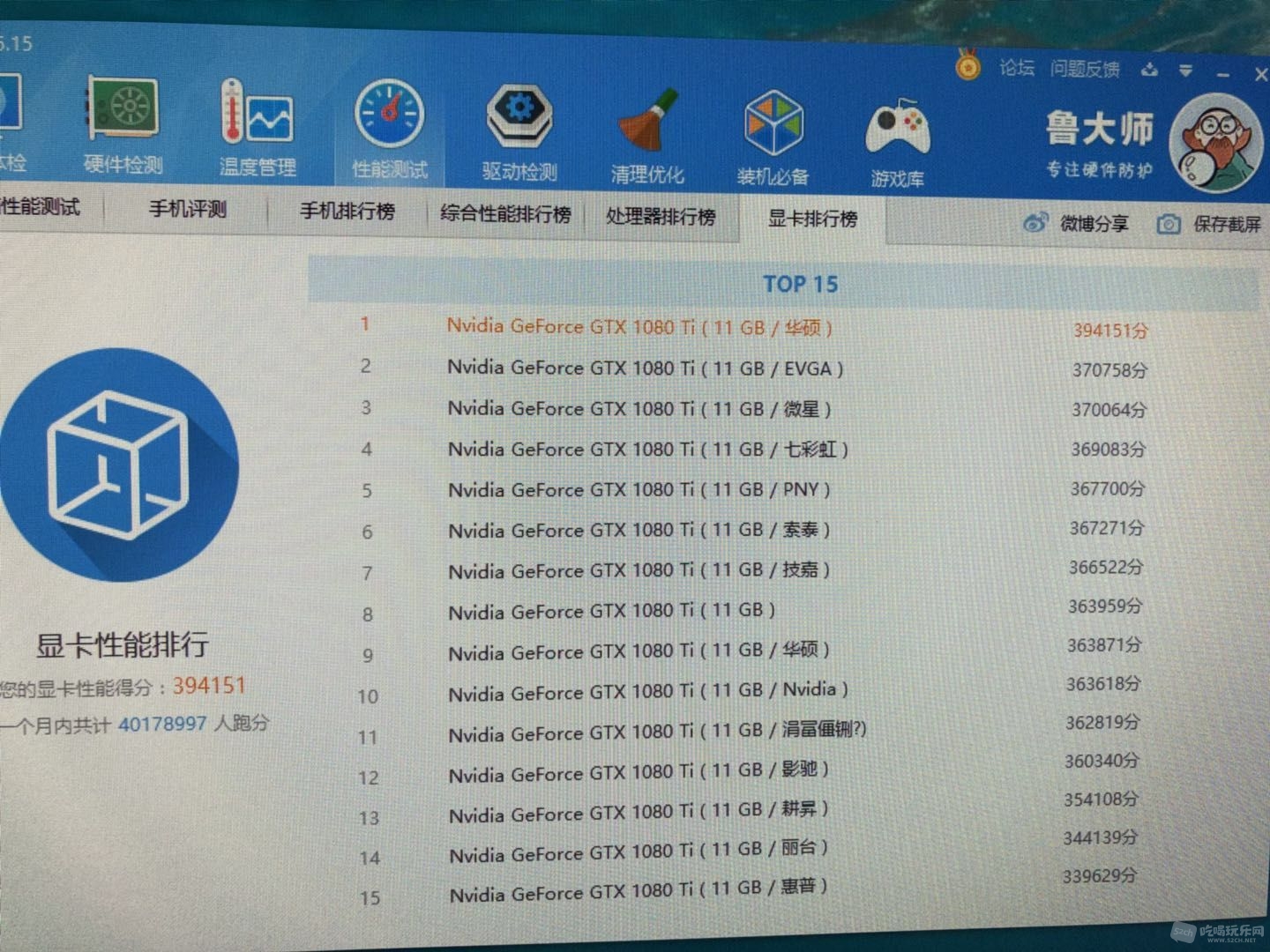
Task: Click the 保存截屏 save screenshot button
Action: [1209, 224]
